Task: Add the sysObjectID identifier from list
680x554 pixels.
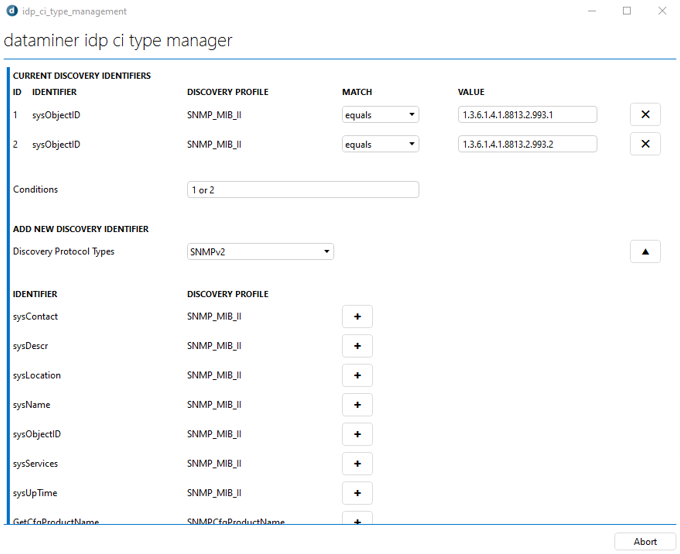Action: (357, 434)
